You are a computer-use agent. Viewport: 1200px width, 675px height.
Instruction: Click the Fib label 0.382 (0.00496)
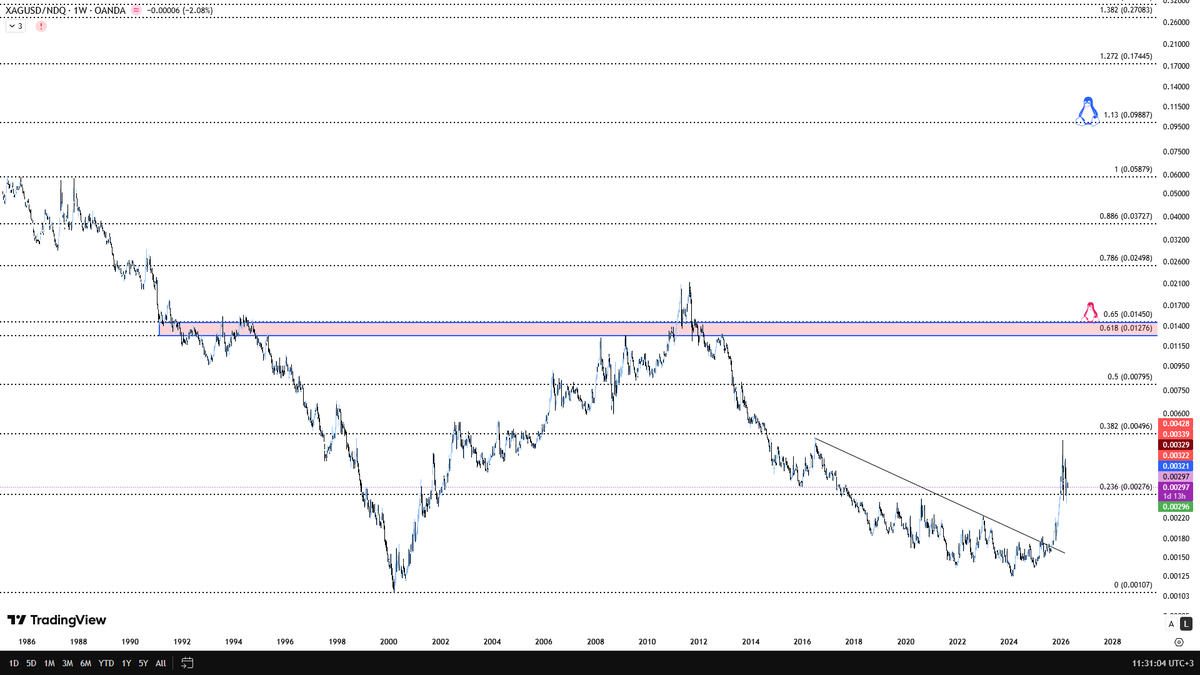click(1124, 426)
